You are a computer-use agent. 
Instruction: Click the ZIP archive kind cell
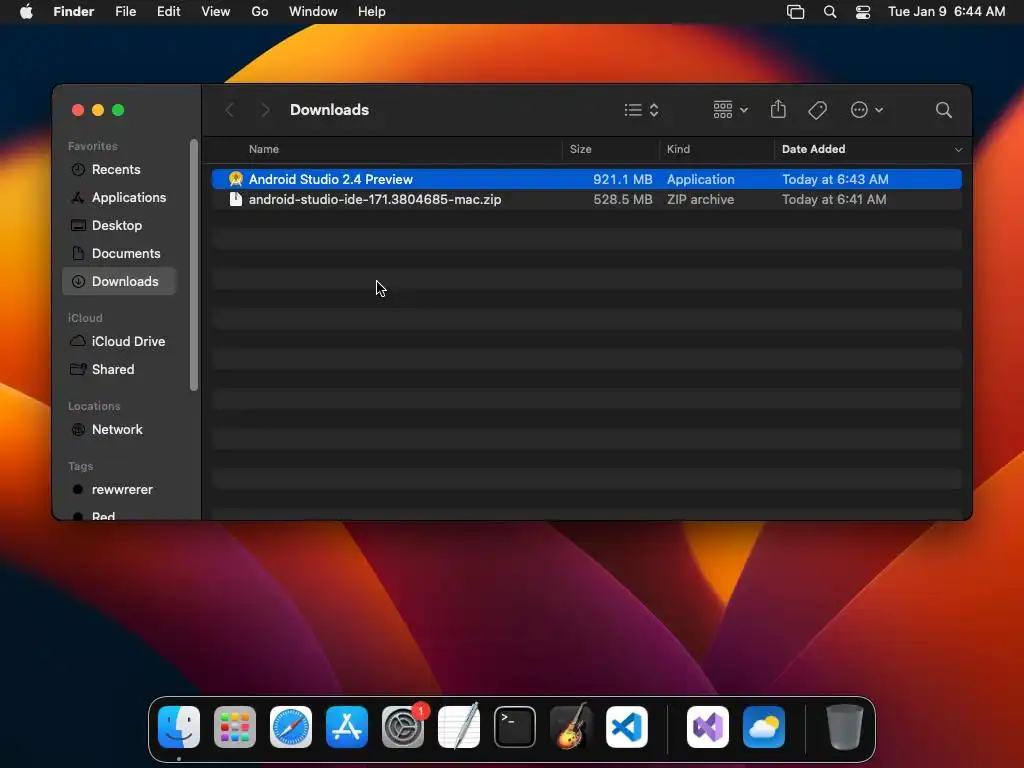coord(700,199)
